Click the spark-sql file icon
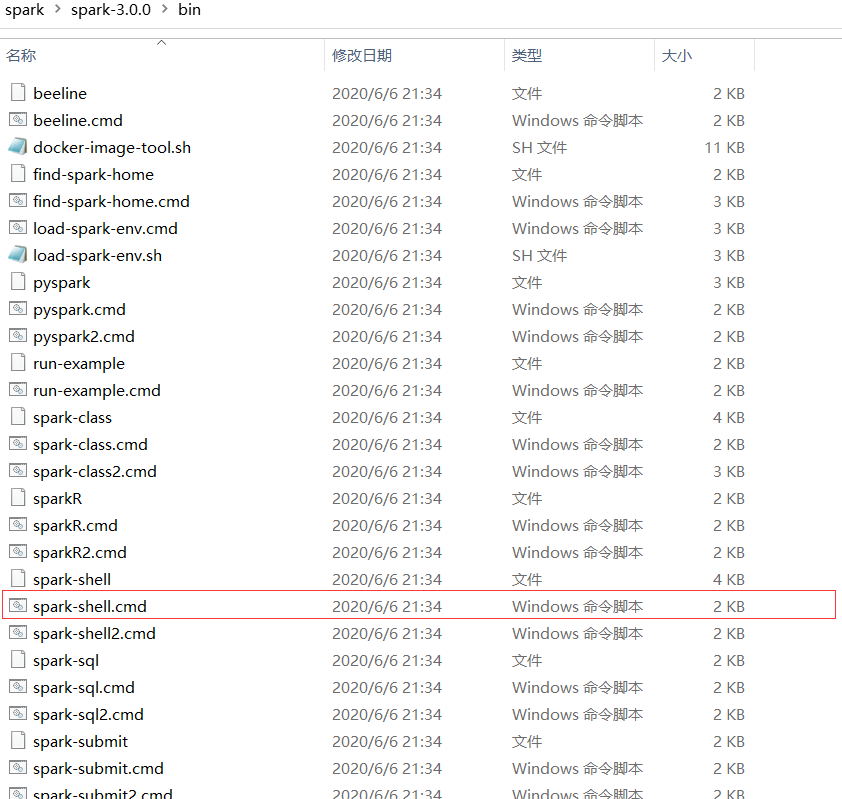 pos(18,659)
